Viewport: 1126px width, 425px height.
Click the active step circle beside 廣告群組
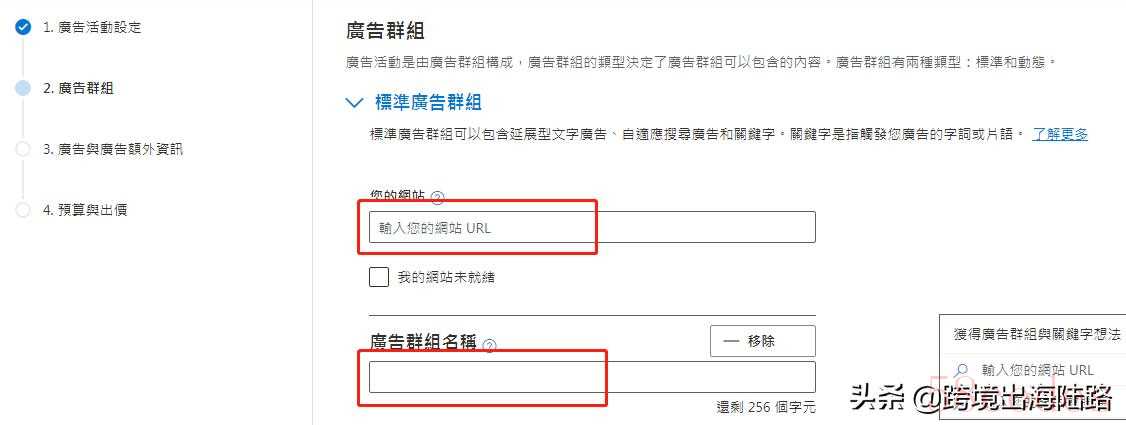(23, 88)
